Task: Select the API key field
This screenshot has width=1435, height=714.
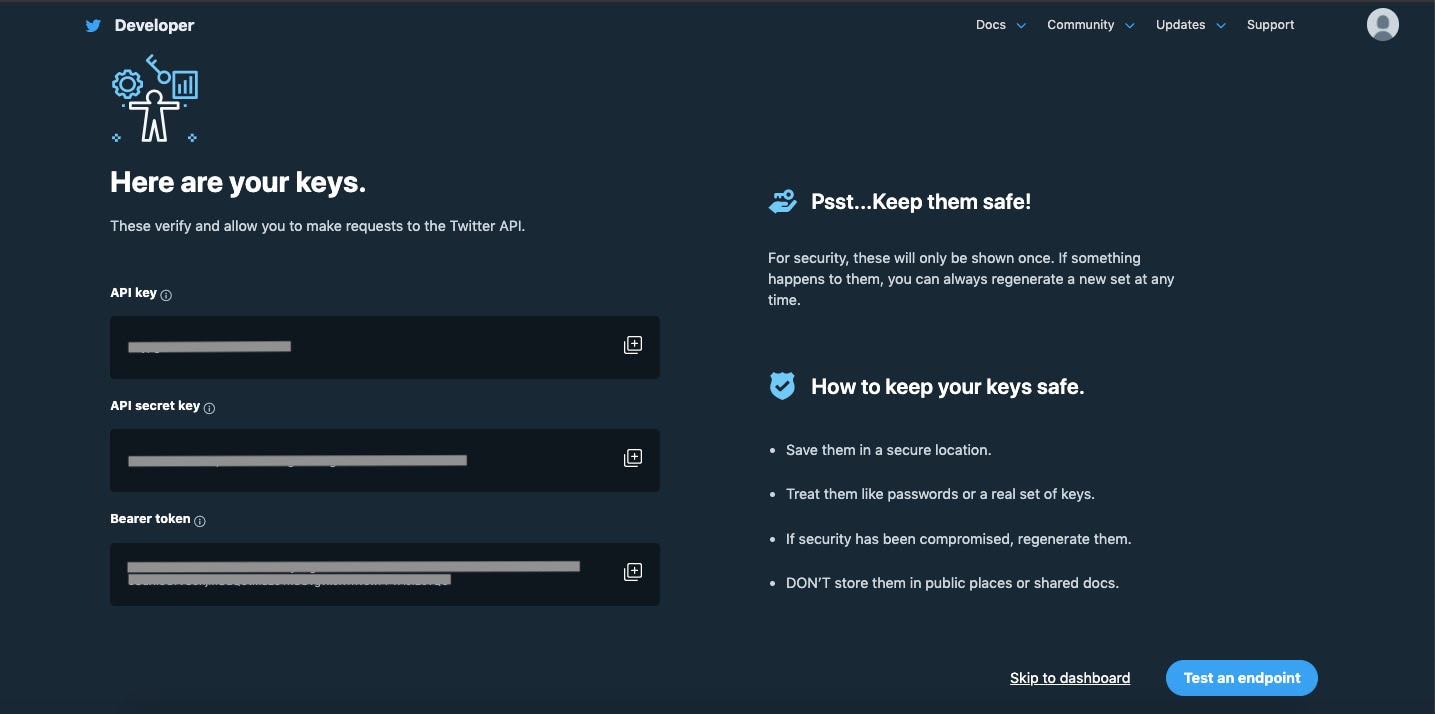Action: pyautogui.click(x=360, y=347)
